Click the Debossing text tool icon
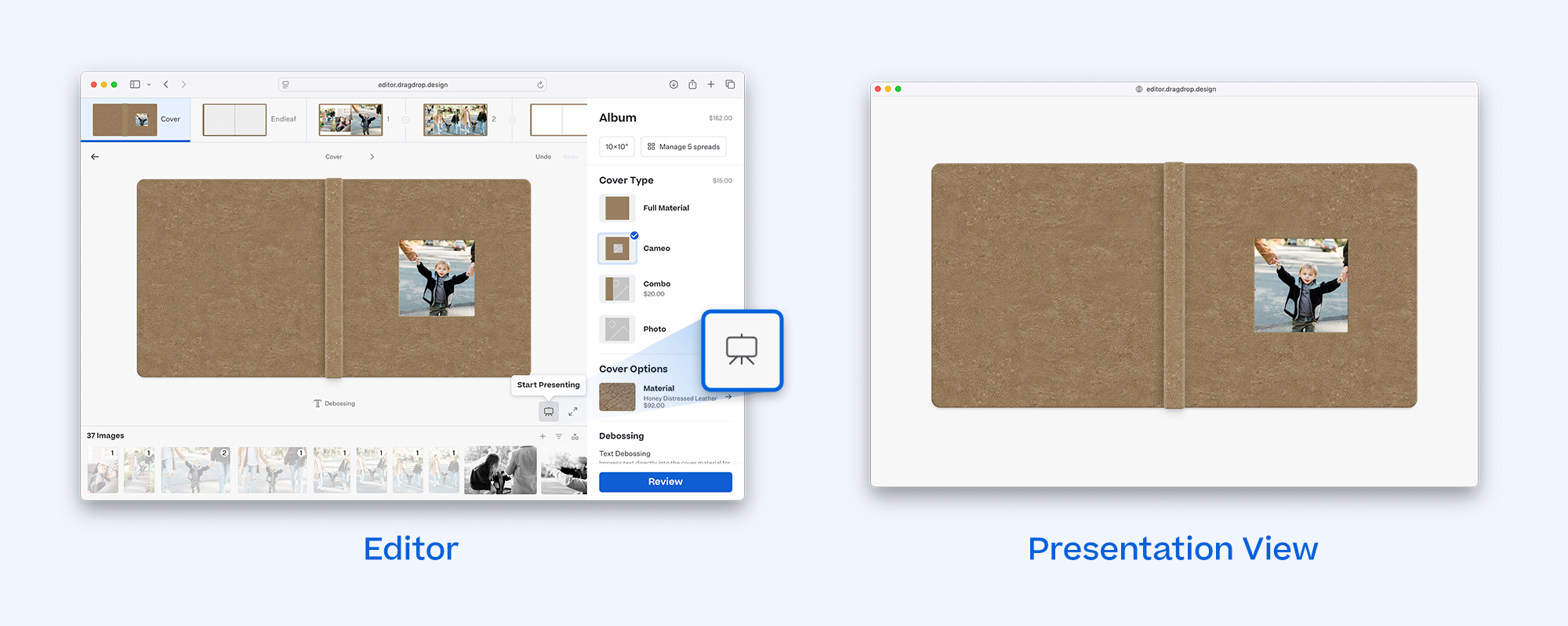The height and width of the screenshot is (626, 1568). 318,404
